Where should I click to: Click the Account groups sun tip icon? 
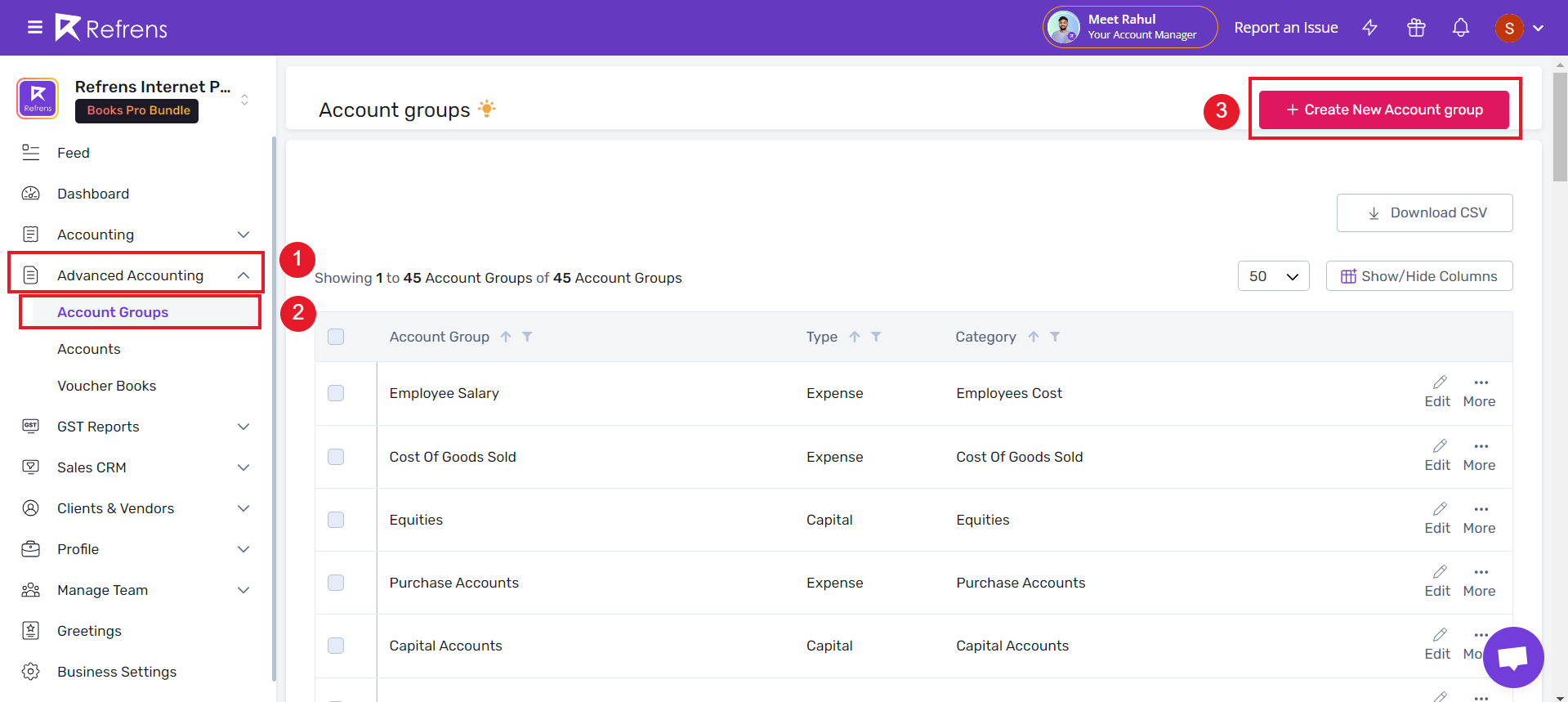(487, 108)
